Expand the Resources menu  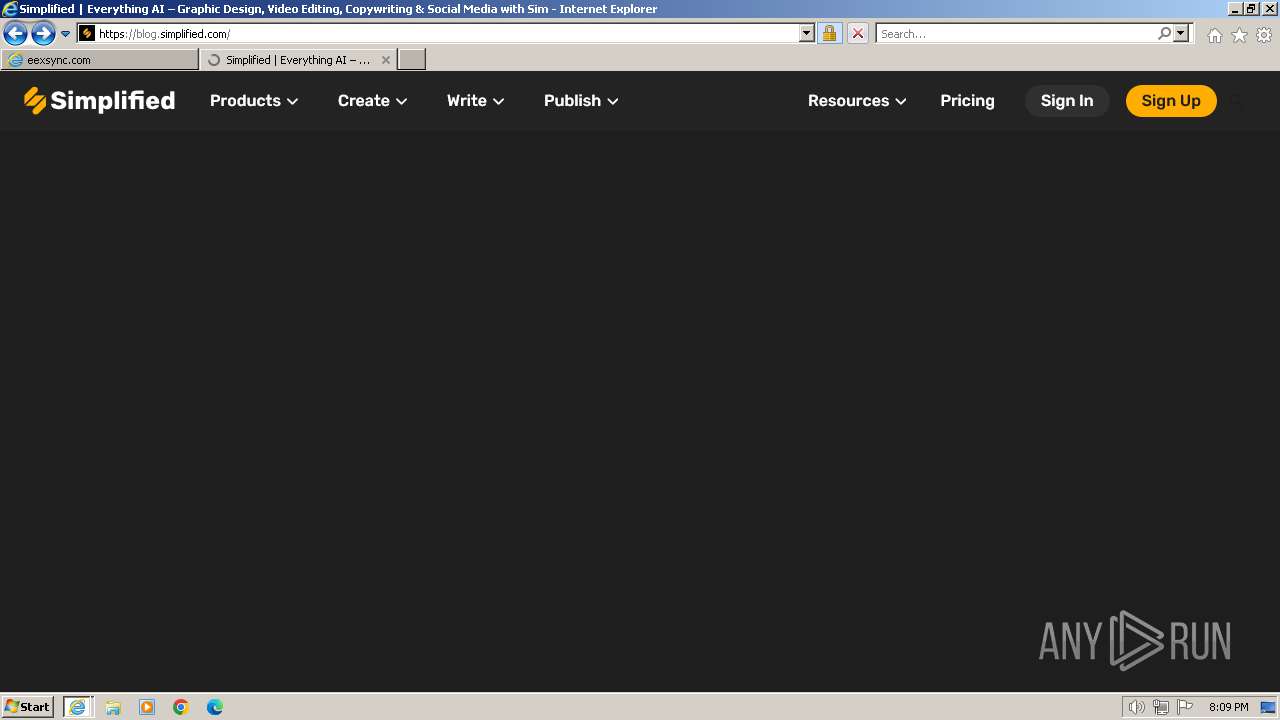coord(857,101)
